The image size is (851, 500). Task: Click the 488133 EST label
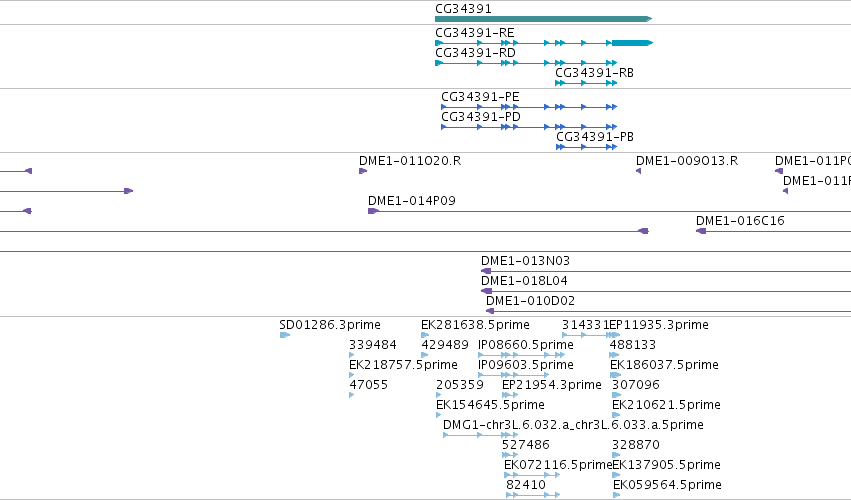[633, 345]
